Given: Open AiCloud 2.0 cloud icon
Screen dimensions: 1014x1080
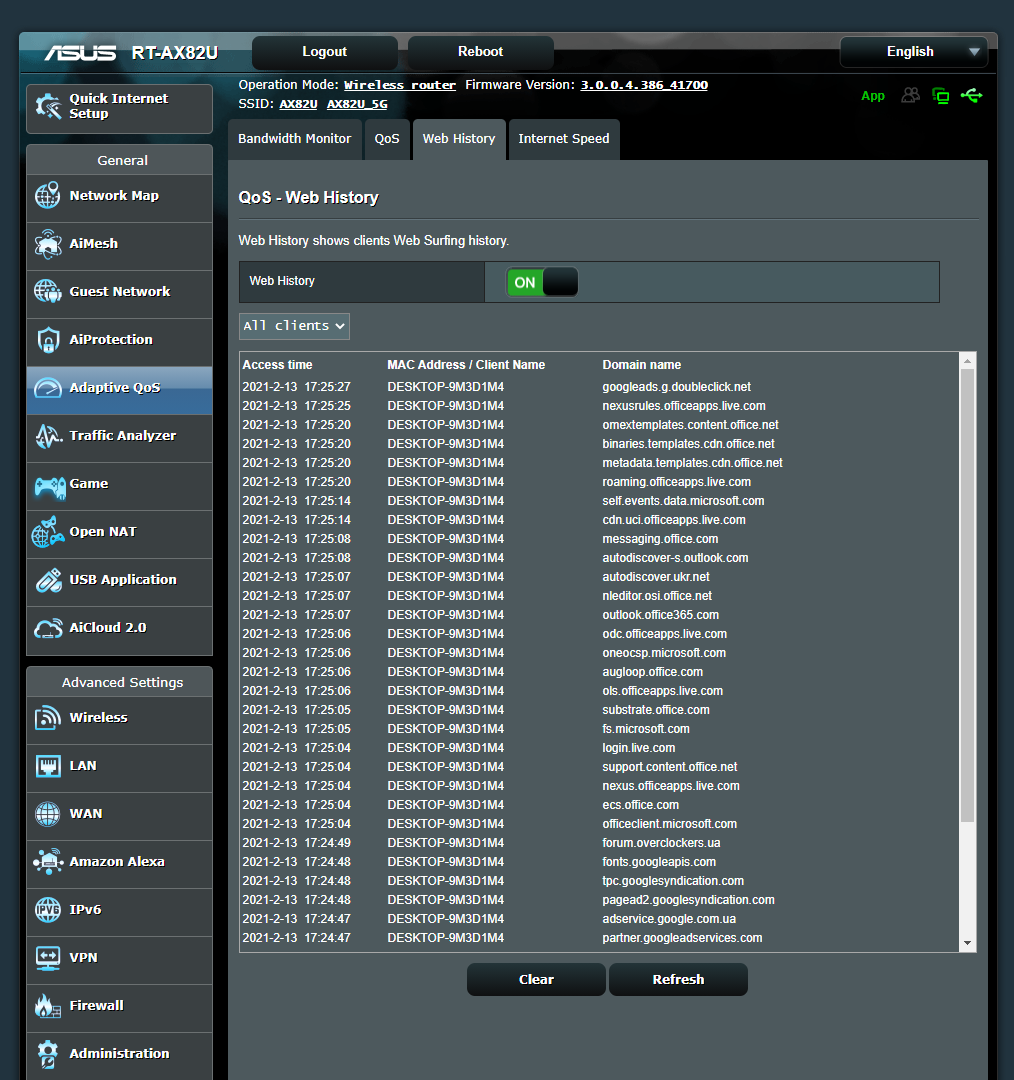Looking at the screenshot, I should pyautogui.click(x=48, y=628).
